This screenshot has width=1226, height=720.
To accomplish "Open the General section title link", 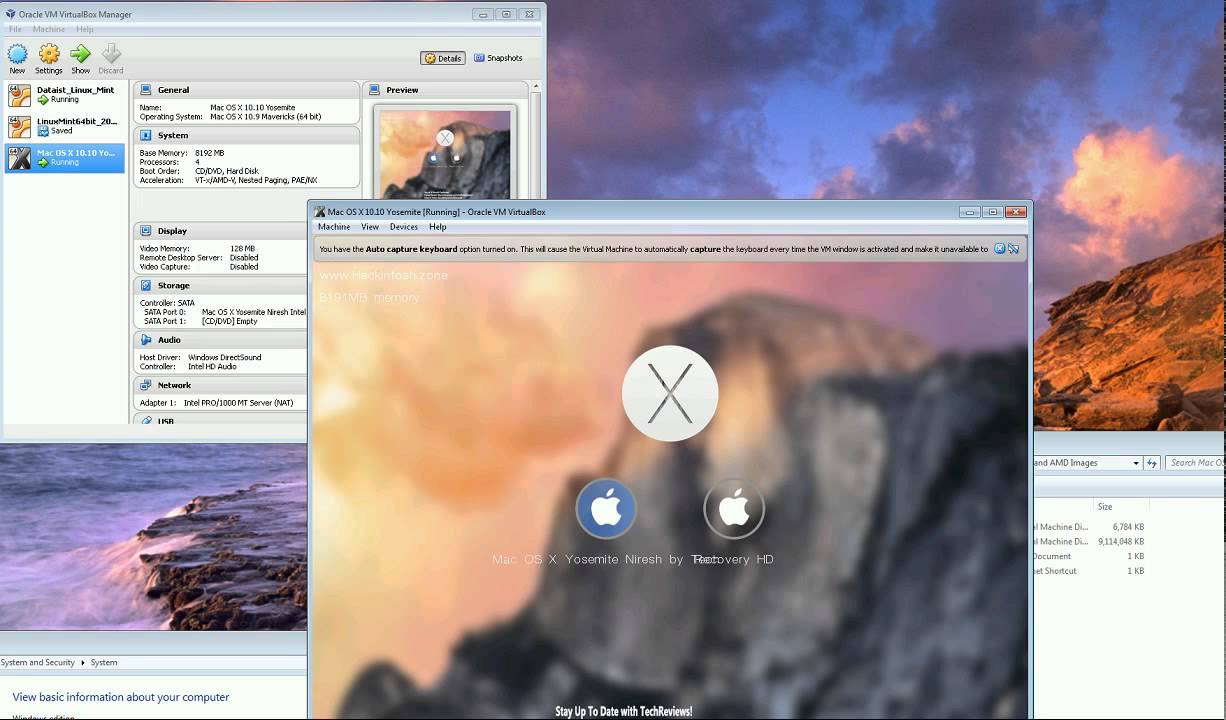I will pos(173,90).
